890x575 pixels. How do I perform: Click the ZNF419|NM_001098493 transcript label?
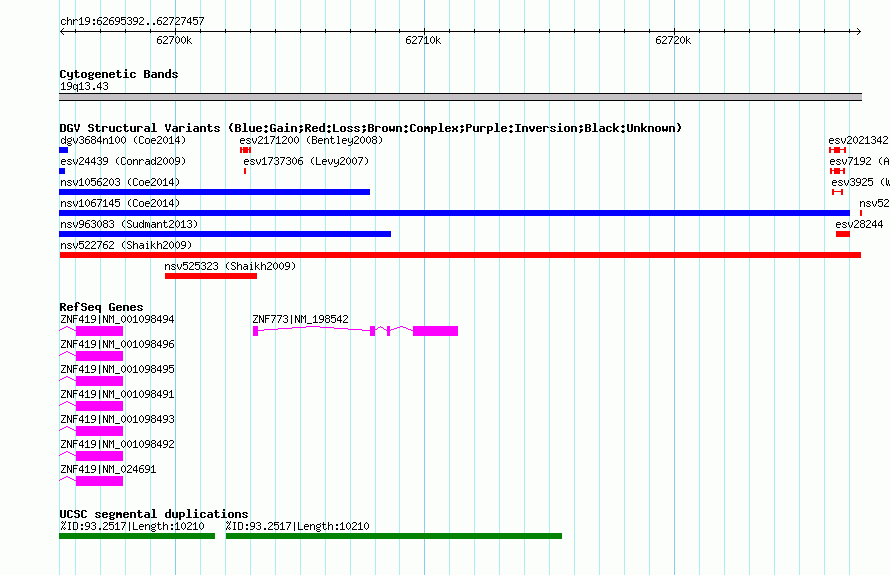(x=117, y=419)
